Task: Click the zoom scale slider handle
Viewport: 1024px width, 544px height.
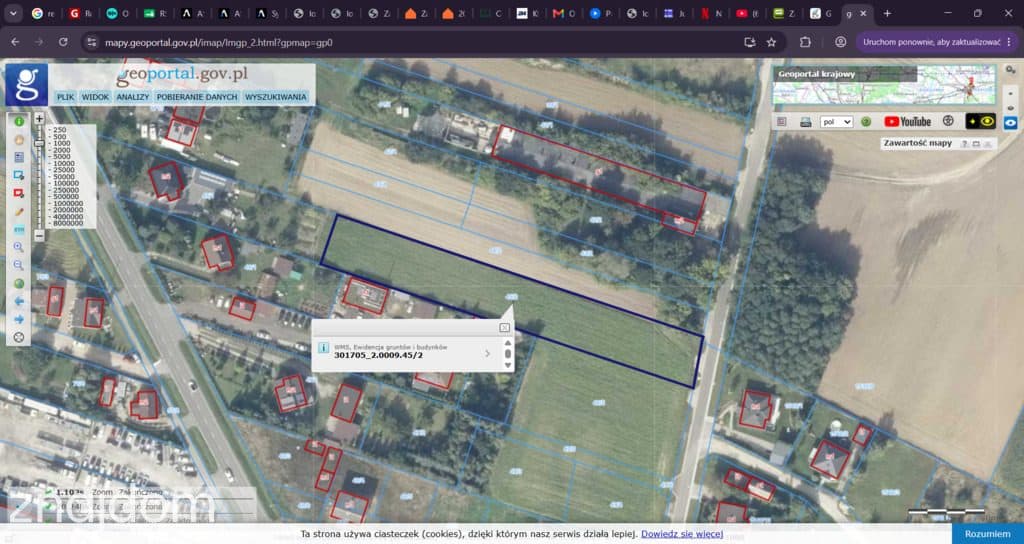Action: click(39, 143)
